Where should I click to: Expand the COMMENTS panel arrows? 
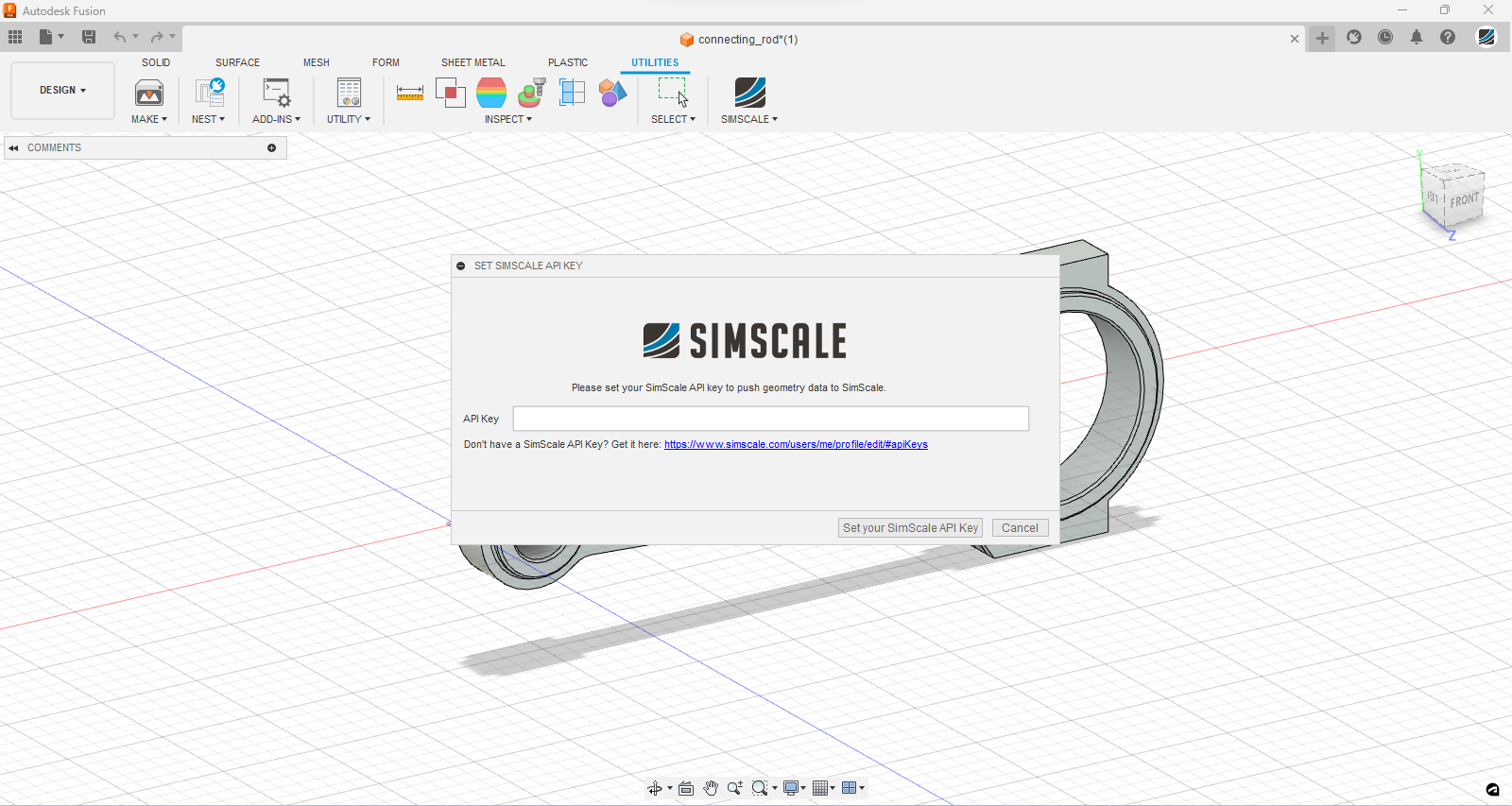pyautogui.click(x=13, y=147)
